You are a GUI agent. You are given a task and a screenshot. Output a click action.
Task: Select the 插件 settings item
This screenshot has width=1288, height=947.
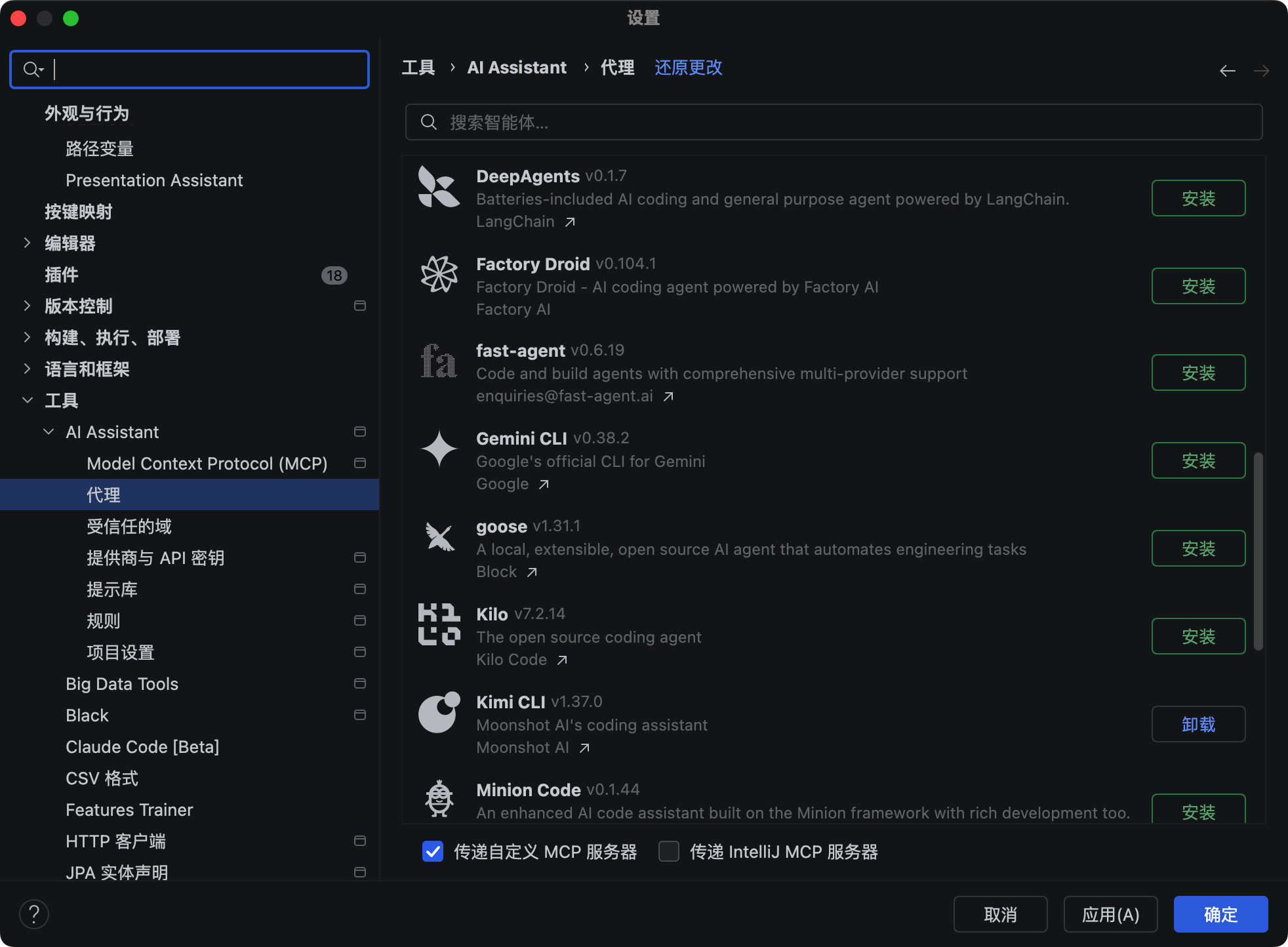(x=61, y=275)
